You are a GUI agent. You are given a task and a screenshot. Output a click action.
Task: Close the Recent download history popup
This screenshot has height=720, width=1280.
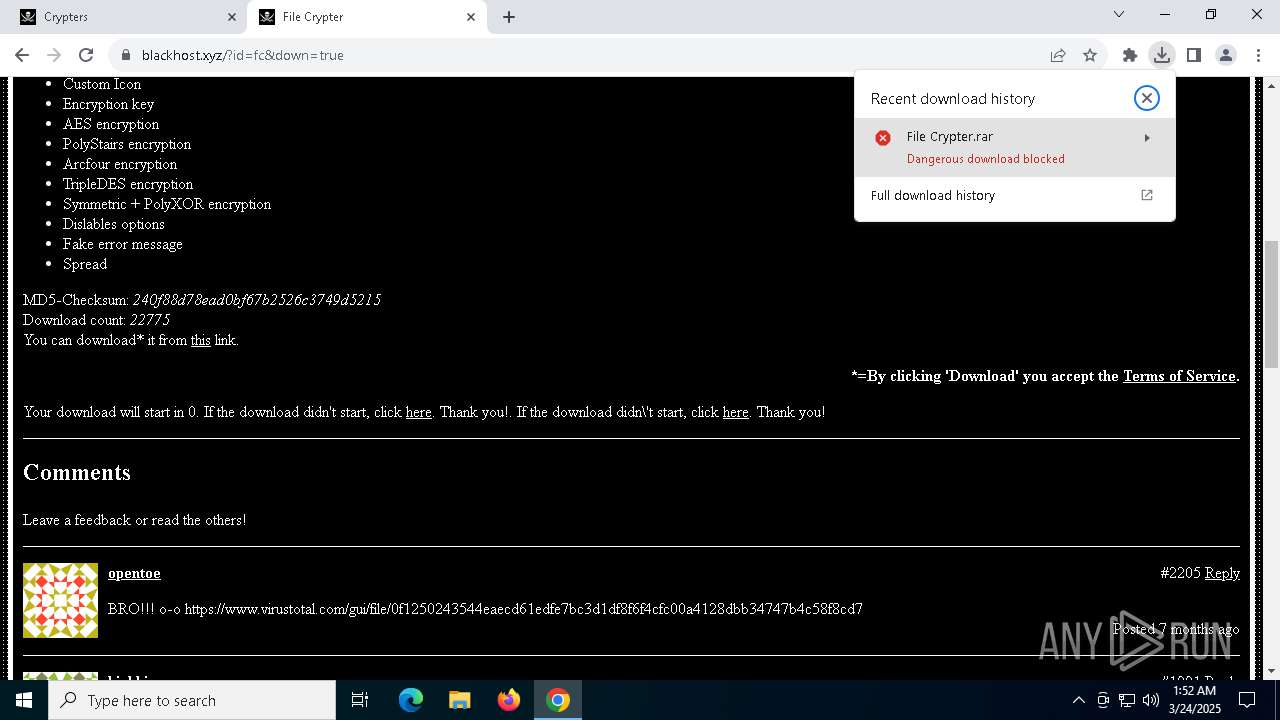tap(1147, 98)
